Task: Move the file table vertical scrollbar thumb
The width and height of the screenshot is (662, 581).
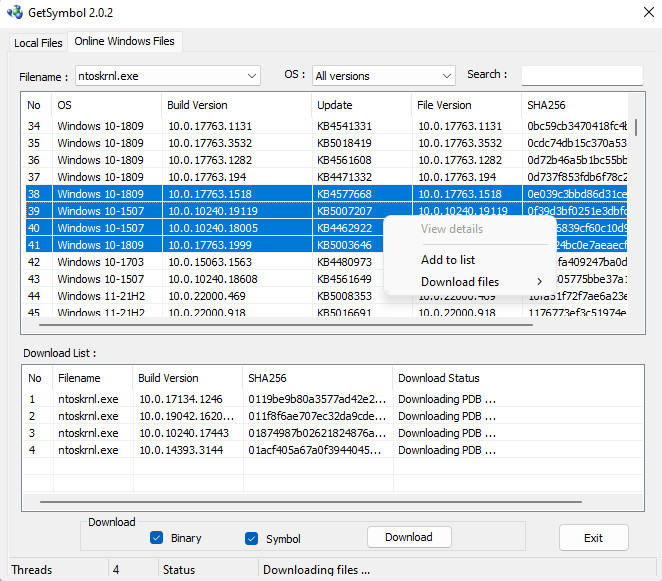Action: (636, 127)
